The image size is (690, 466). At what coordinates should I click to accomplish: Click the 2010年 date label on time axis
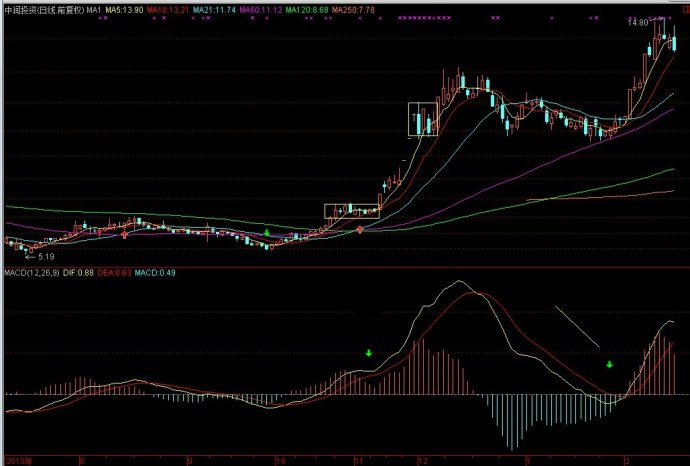click(x=18, y=461)
